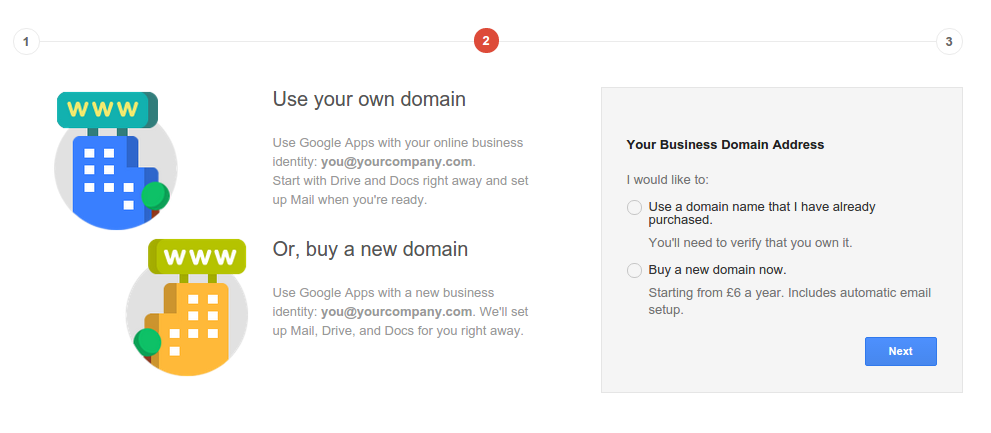This screenshot has height=433, width=991.
Task: Click the step 1 circle indicator
Action: point(26,42)
